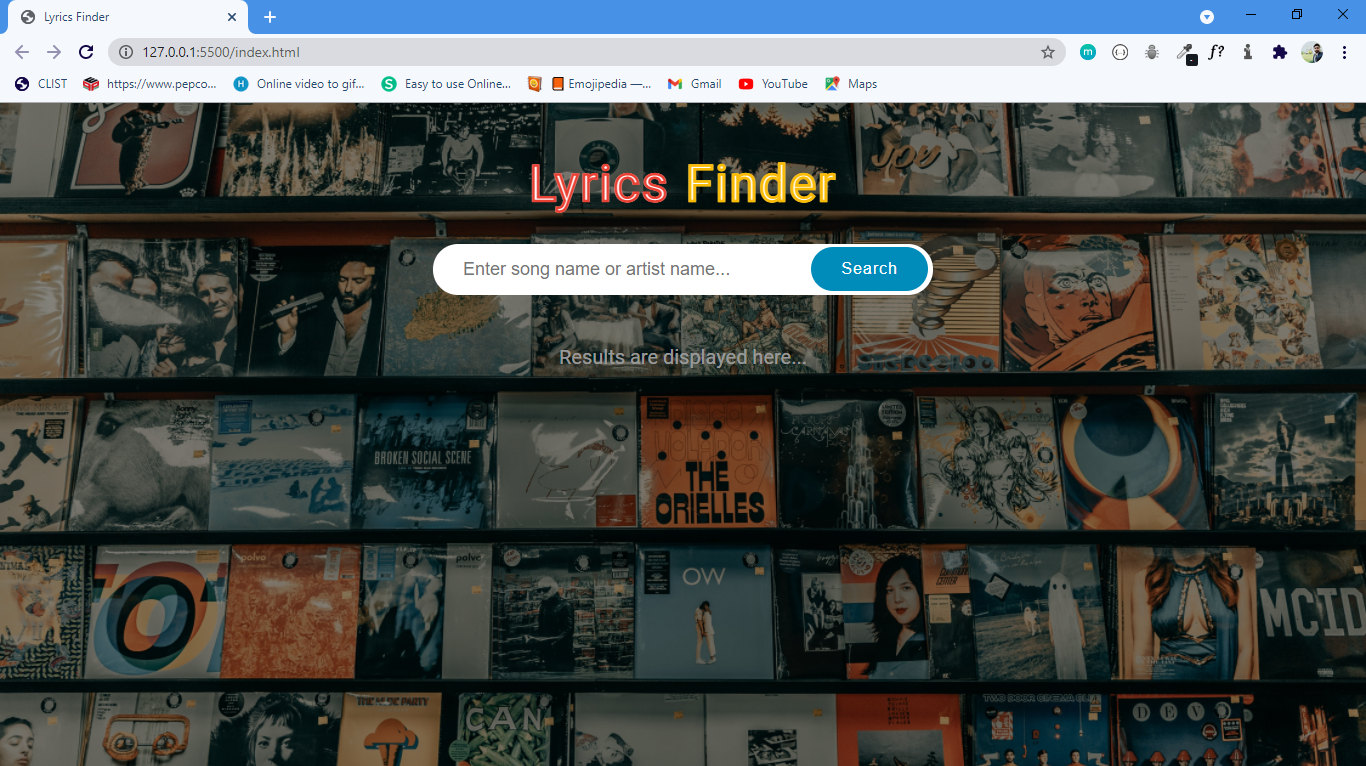Reload the current page
Image resolution: width=1366 pixels, height=766 pixels.
point(86,52)
